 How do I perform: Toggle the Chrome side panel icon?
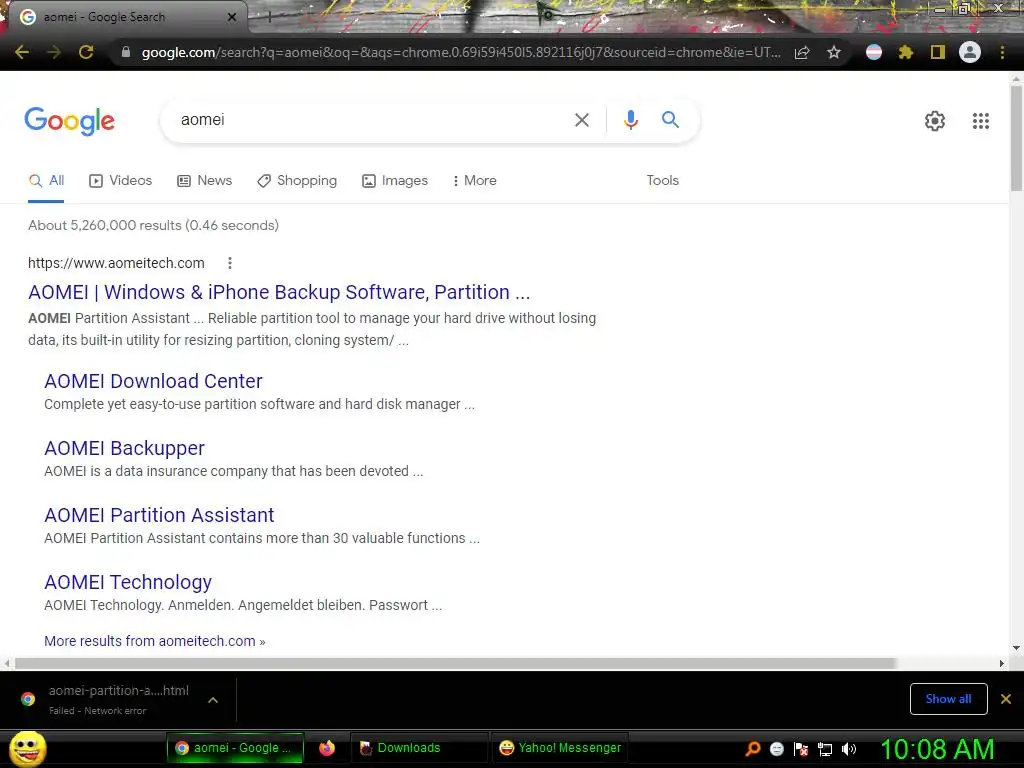(938, 52)
